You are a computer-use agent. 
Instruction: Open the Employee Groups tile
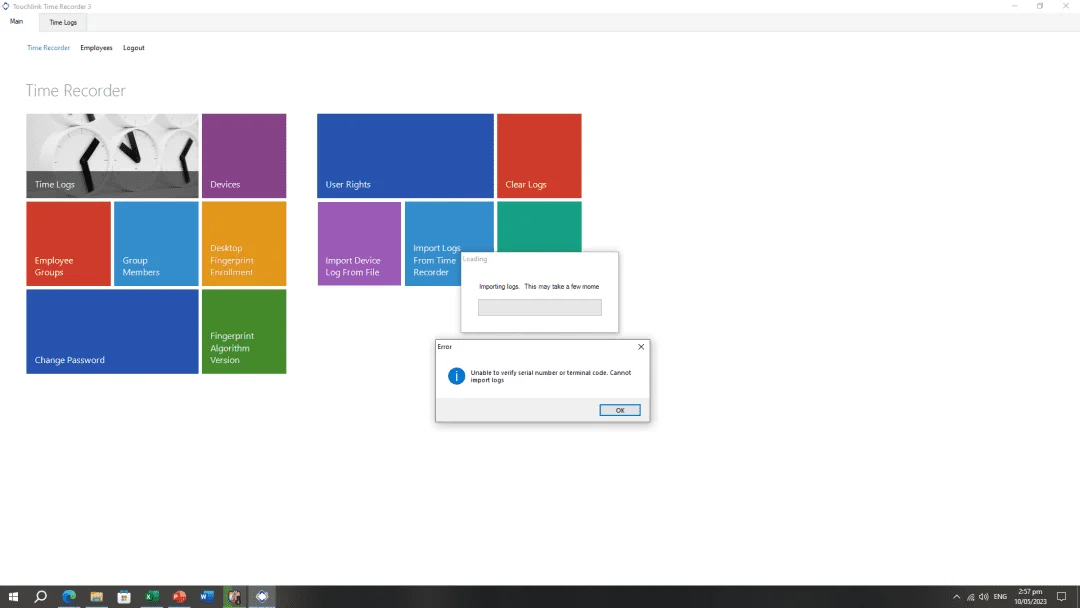point(68,244)
